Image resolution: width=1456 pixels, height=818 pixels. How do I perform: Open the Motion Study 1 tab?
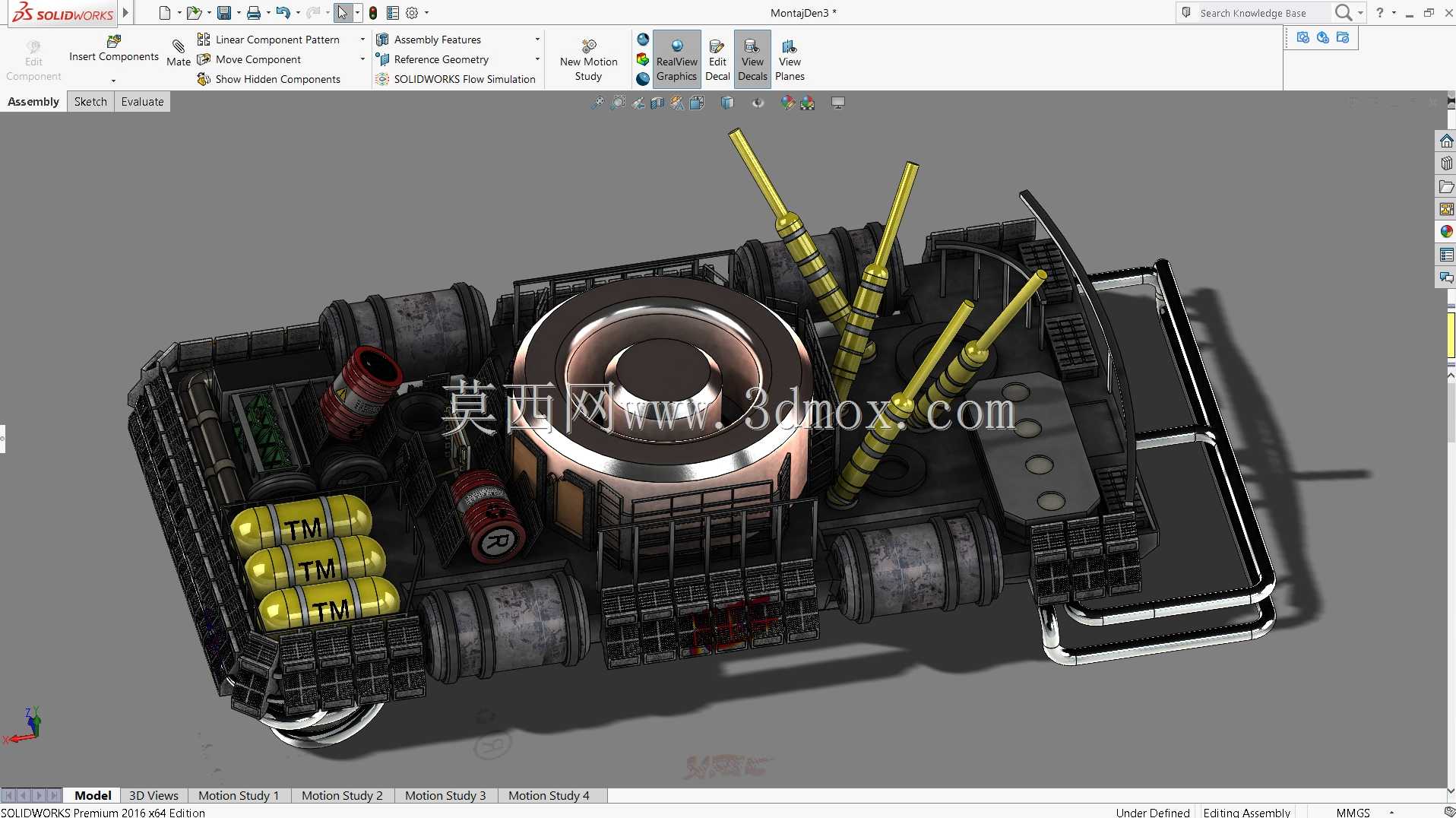pos(239,796)
